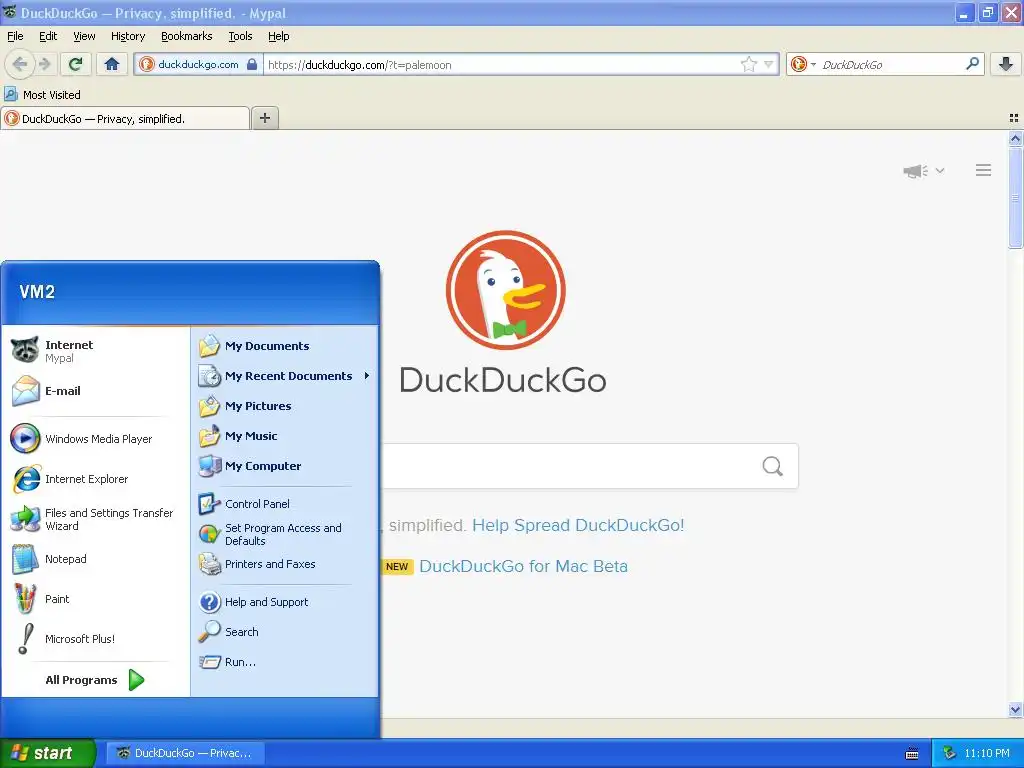The height and width of the screenshot is (768, 1024).
Task: Click the taskbar keyboard tray icon
Action: pos(912,754)
